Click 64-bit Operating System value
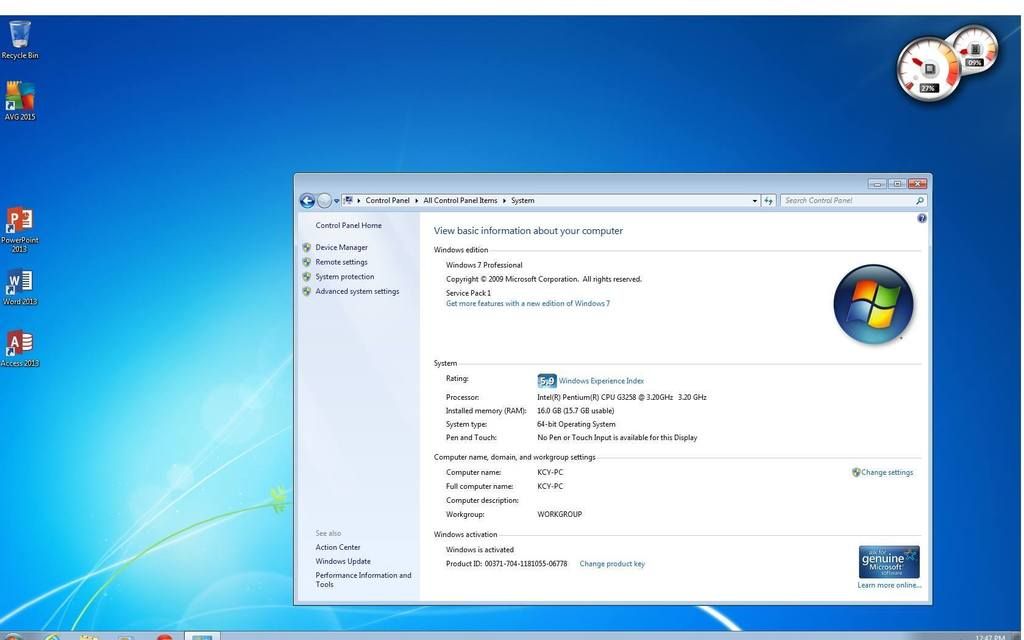The height and width of the screenshot is (640, 1024). point(576,424)
